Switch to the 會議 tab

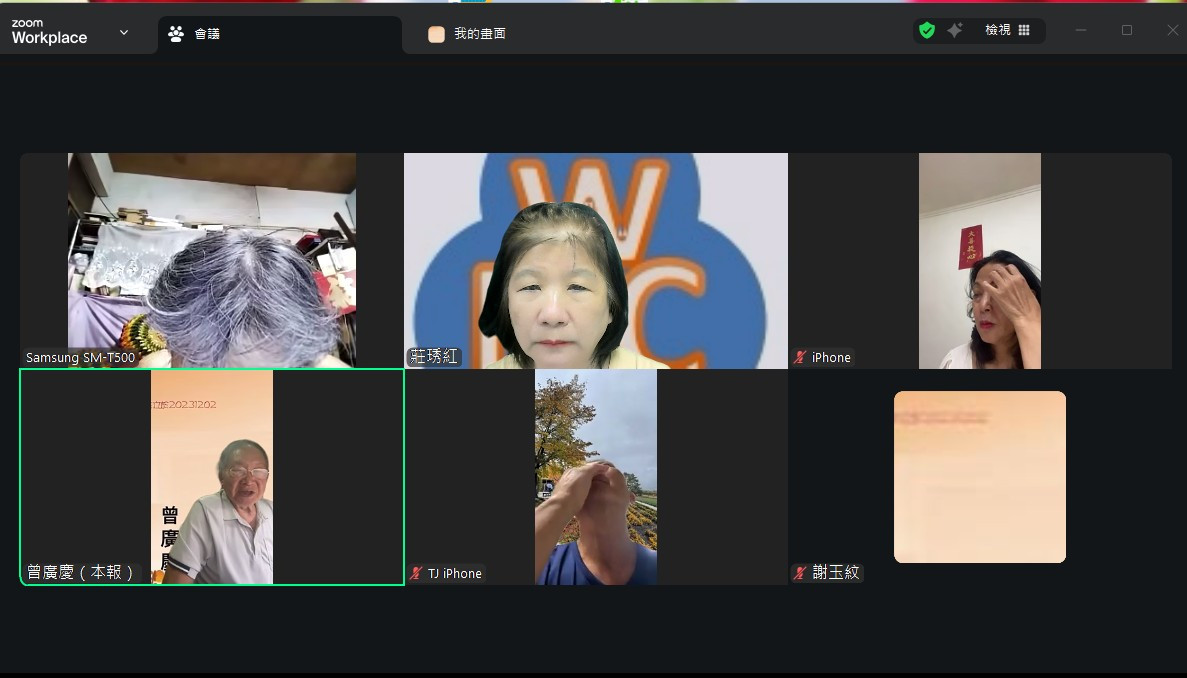(x=207, y=34)
